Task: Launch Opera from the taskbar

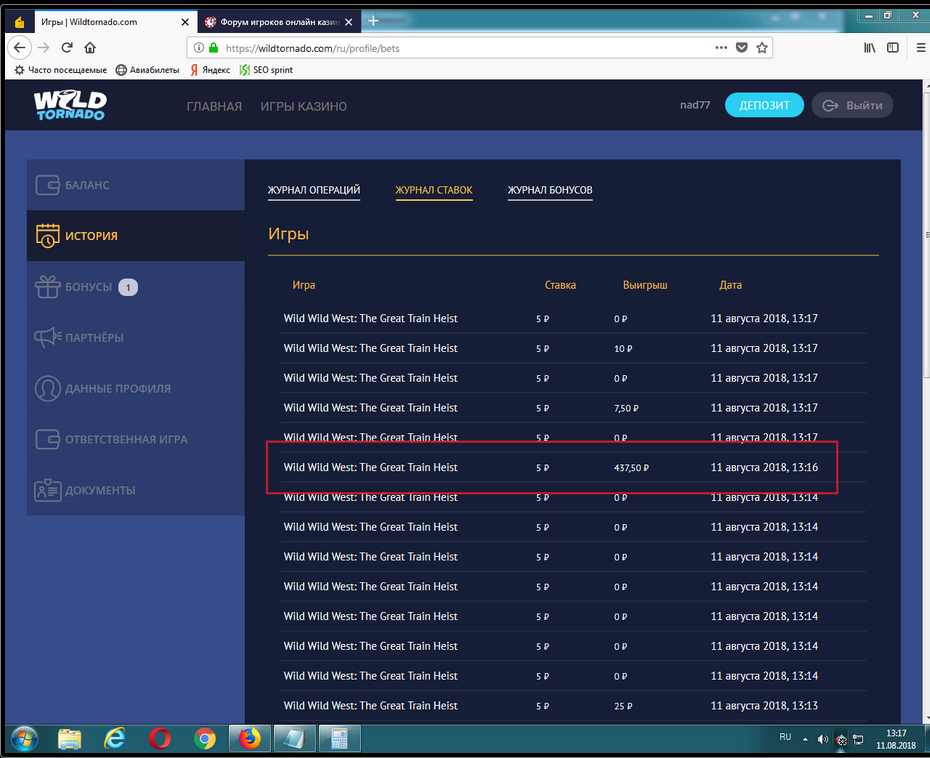Action: pos(160,739)
